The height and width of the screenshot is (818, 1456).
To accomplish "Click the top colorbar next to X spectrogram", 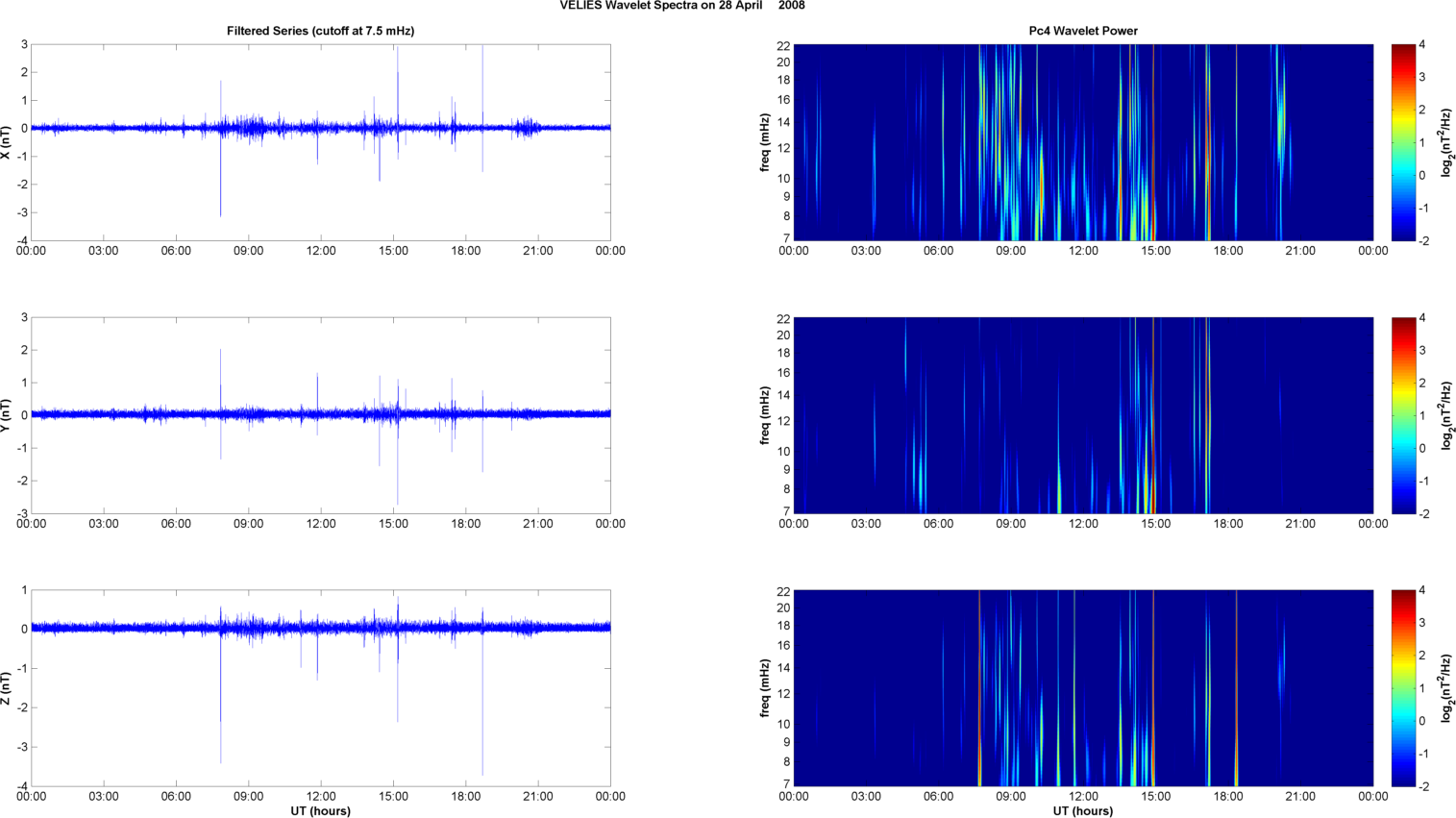I will pyautogui.click(x=1403, y=142).
